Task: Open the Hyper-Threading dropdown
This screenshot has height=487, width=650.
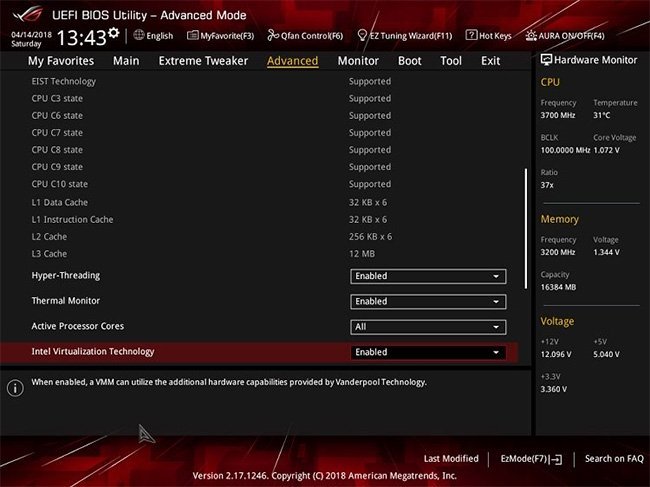Action: coord(428,276)
